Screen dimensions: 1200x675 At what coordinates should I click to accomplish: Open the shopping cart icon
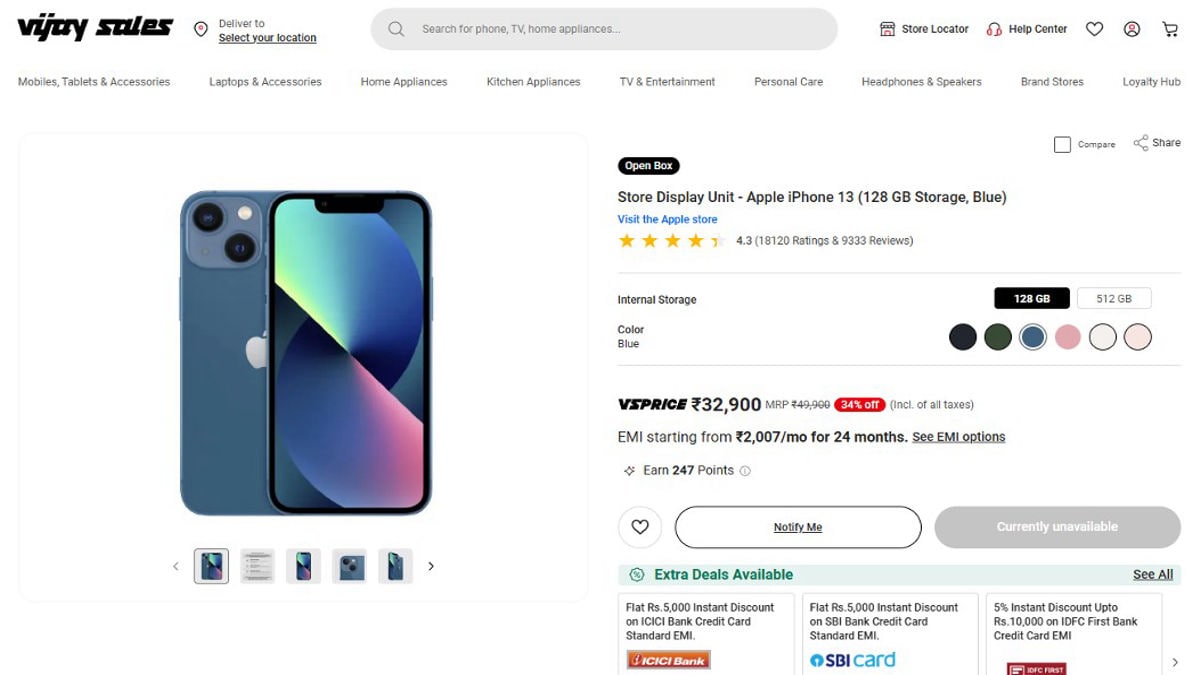pyautogui.click(x=1170, y=29)
